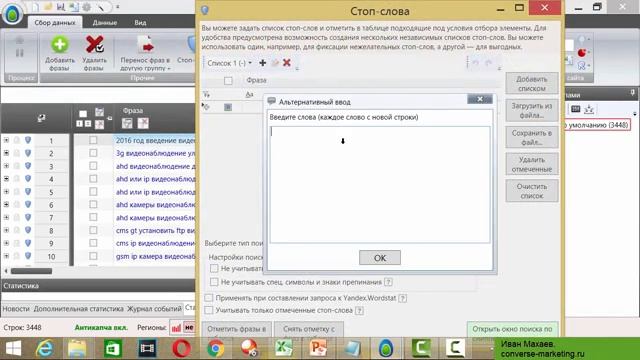Click the regions chart icon in status bar

[176, 327]
